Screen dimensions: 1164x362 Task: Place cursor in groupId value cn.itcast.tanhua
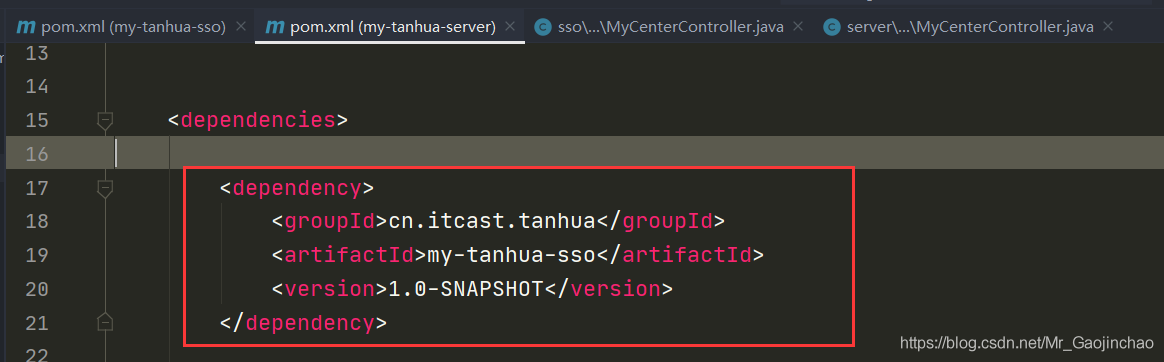click(x=492, y=221)
